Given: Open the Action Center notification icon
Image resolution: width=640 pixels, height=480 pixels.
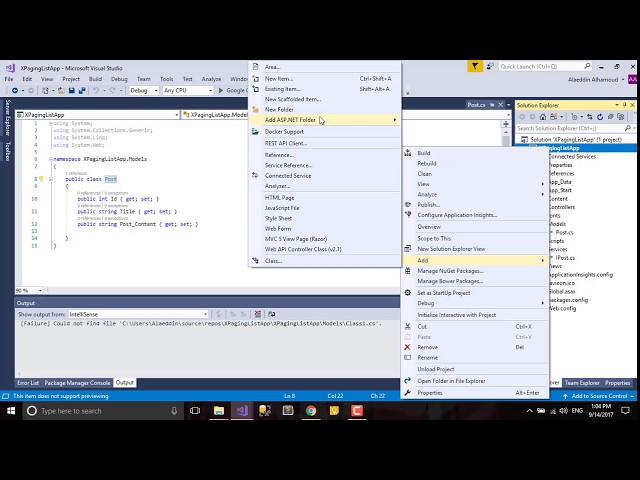Looking at the screenshot, I should pyautogui.click(x=625, y=411).
